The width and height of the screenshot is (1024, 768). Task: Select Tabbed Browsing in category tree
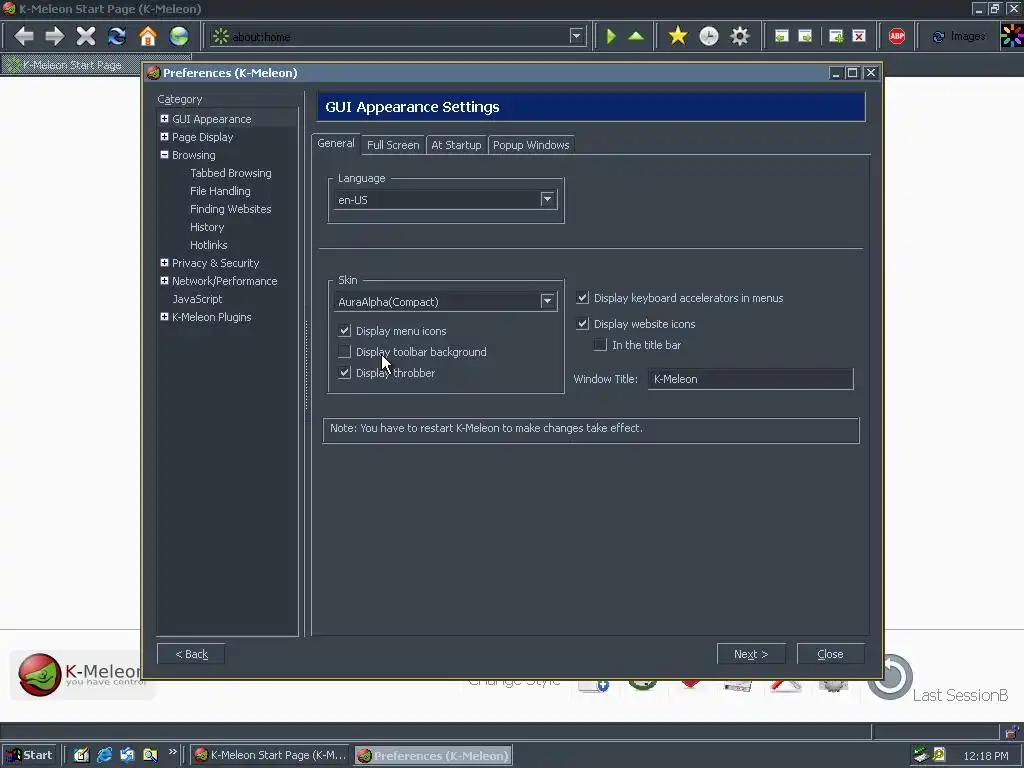(231, 173)
